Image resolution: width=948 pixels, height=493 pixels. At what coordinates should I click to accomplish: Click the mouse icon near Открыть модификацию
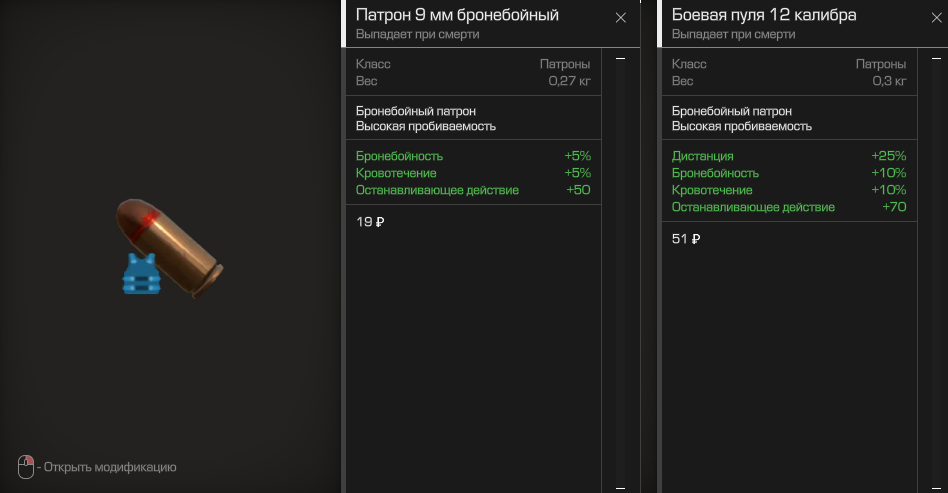pos(25,467)
